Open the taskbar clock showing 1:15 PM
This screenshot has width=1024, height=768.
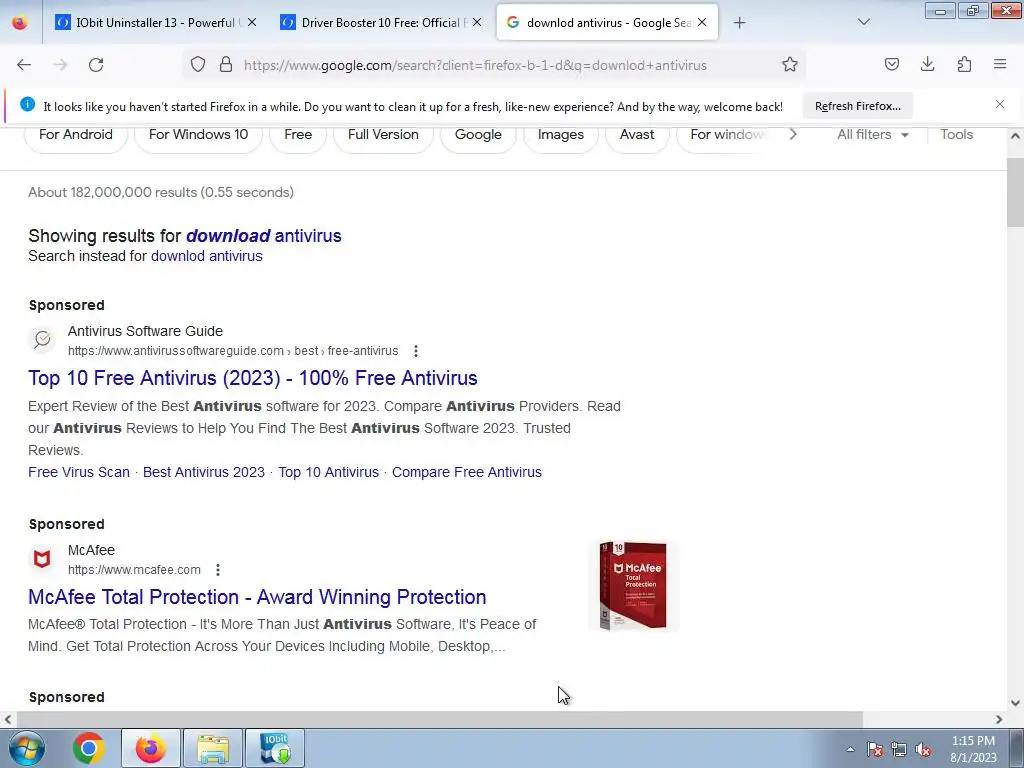click(973, 749)
